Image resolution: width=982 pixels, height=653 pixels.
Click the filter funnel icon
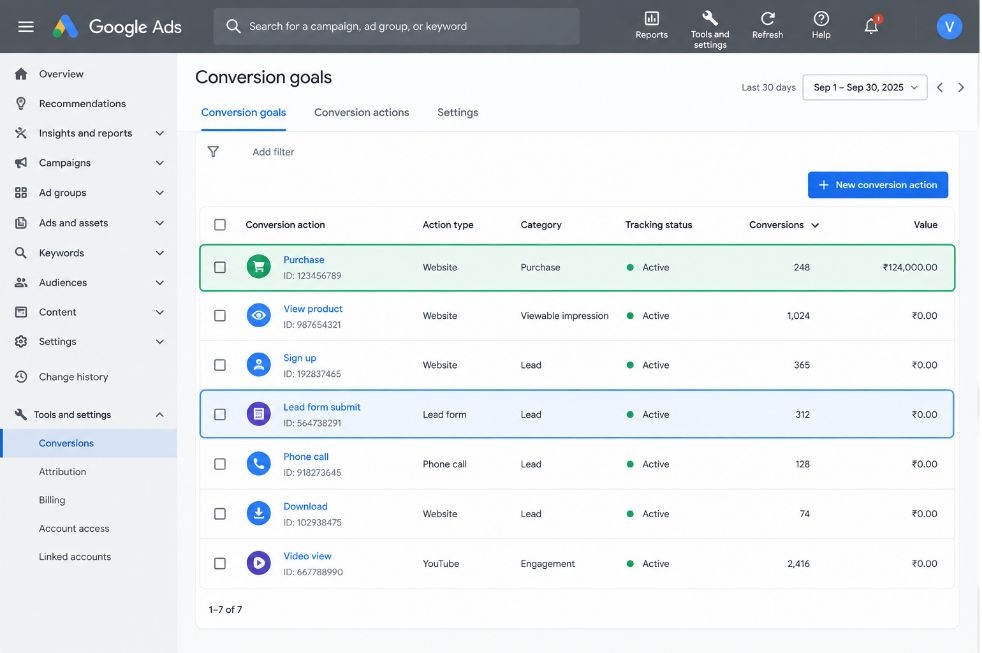[x=213, y=152]
